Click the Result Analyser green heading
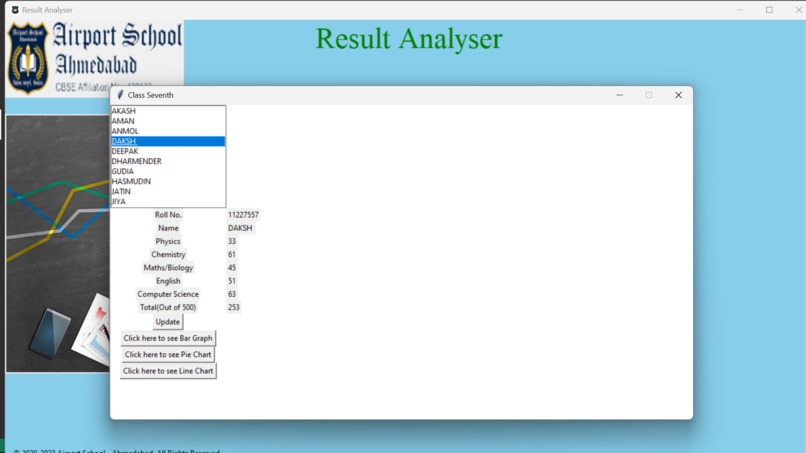 click(409, 39)
